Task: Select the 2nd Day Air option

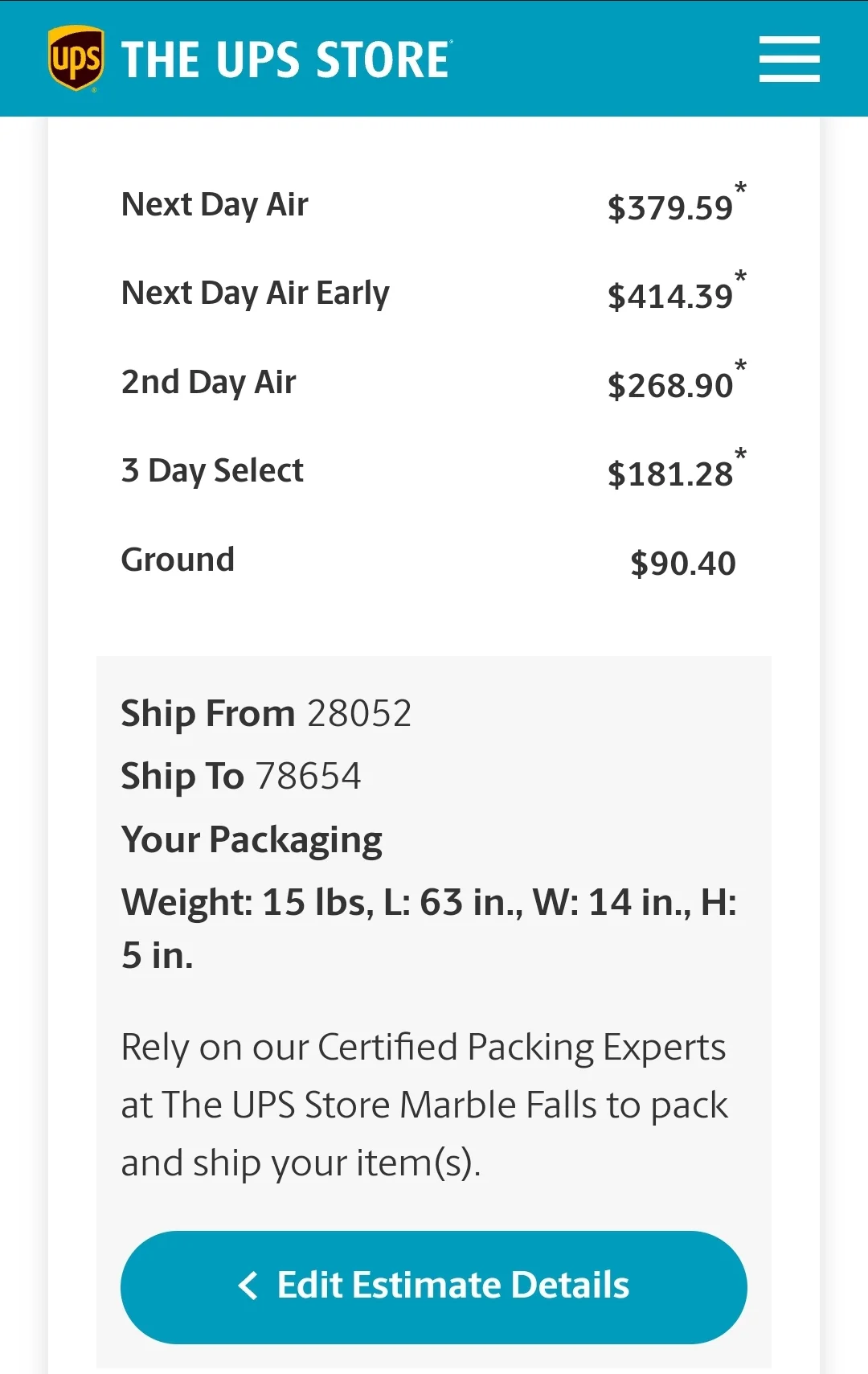Action: [208, 382]
